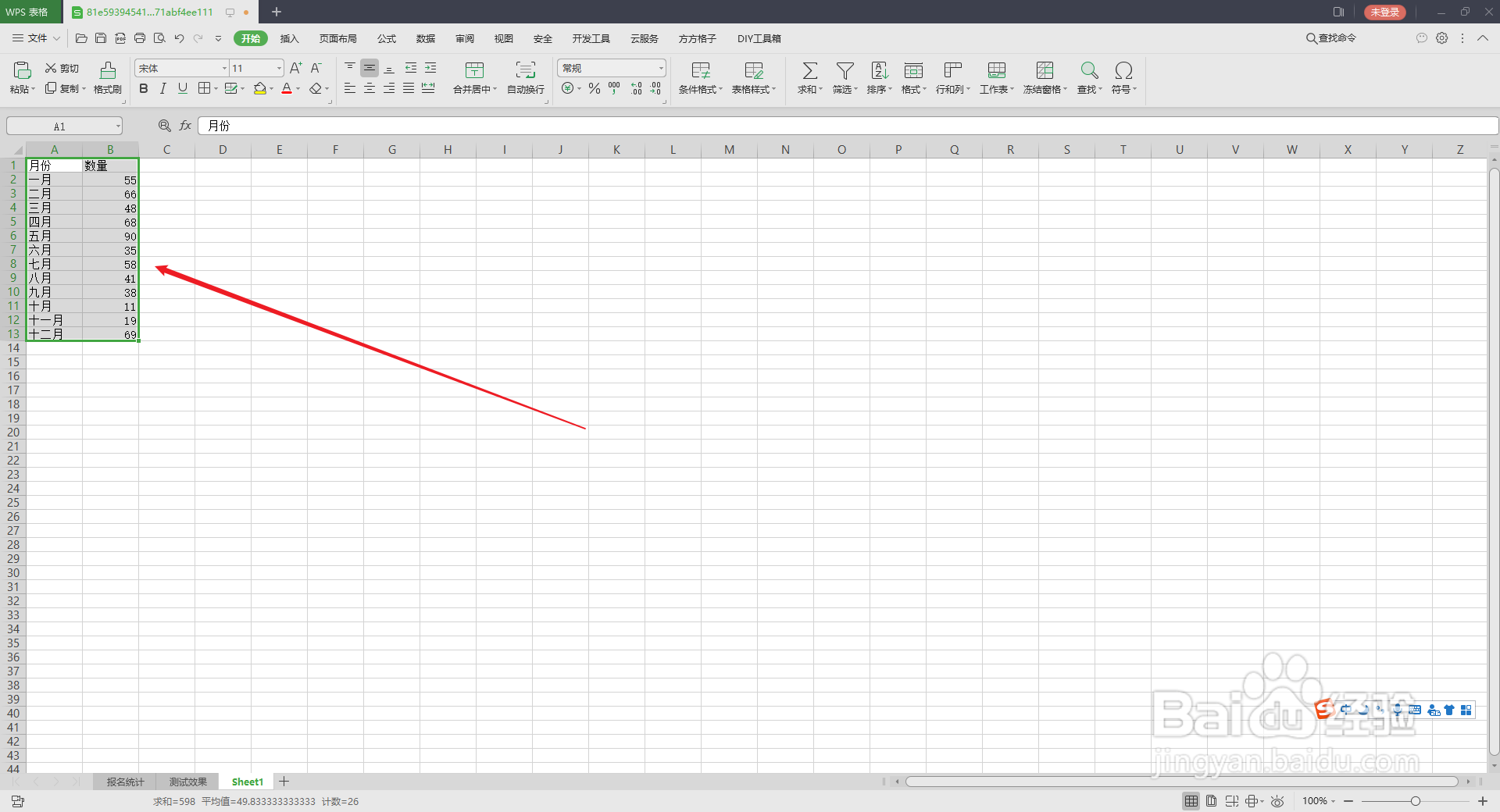Open Print Preview icon
This screenshot has width=1500, height=812.
pyautogui.click(x=159, y=38)
